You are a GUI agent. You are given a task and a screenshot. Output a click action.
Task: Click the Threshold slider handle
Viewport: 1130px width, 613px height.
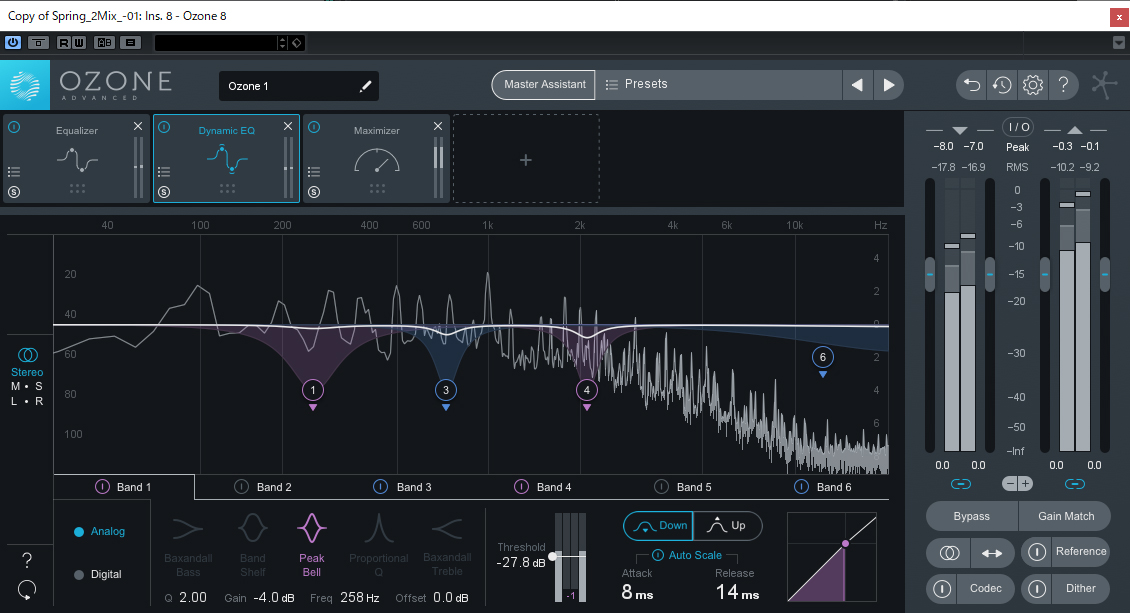point(553,556)
